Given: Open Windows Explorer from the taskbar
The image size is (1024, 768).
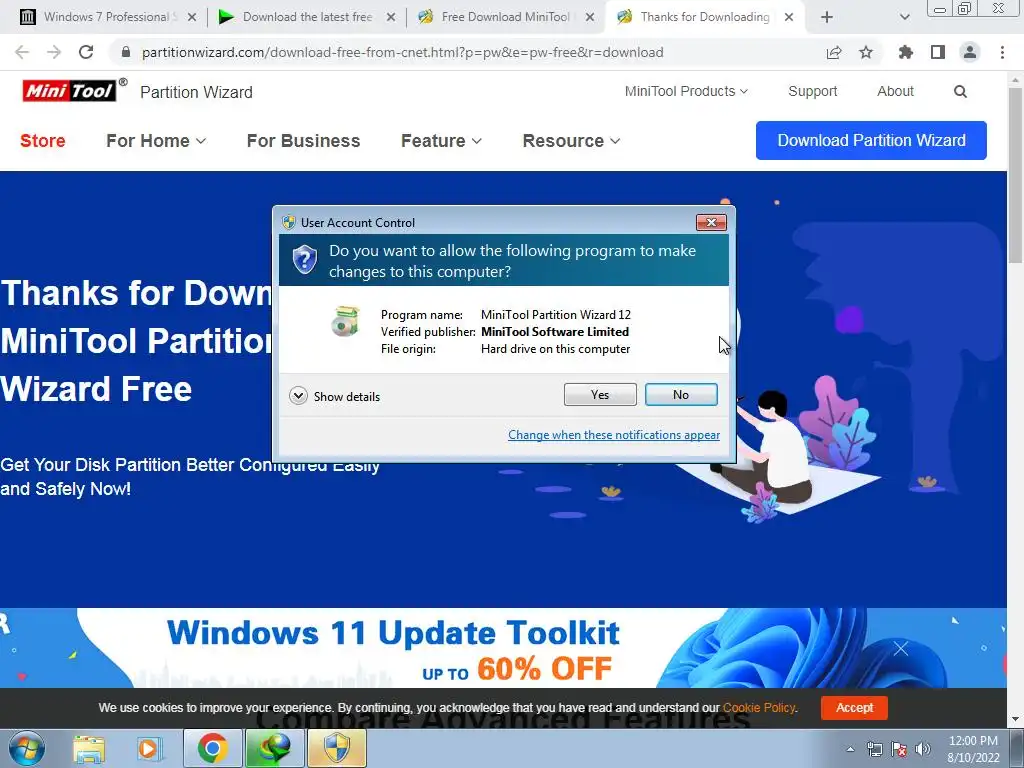Looking at the screenshot, I should point(89,748).
